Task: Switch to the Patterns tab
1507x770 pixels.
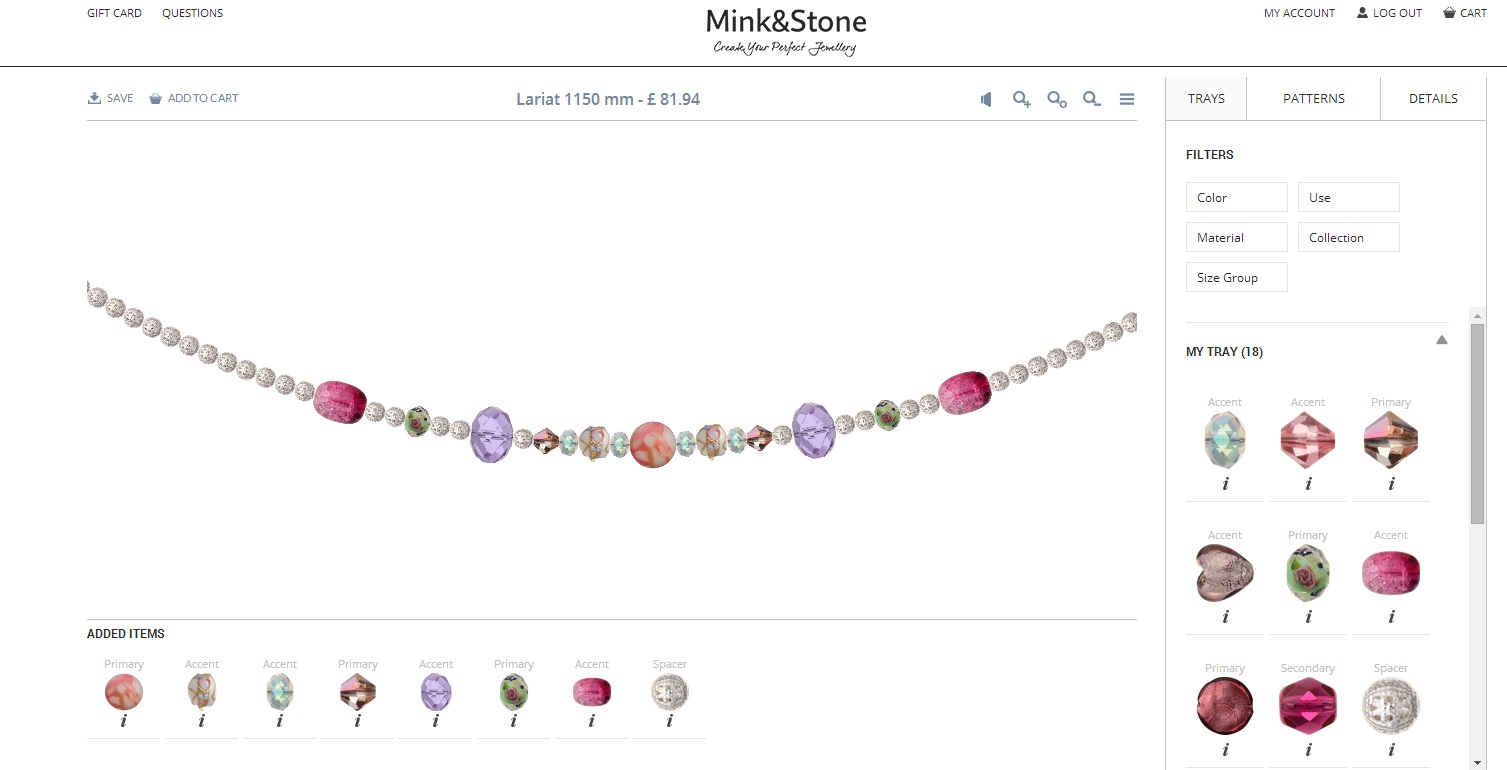Action: pos(1314,98)
